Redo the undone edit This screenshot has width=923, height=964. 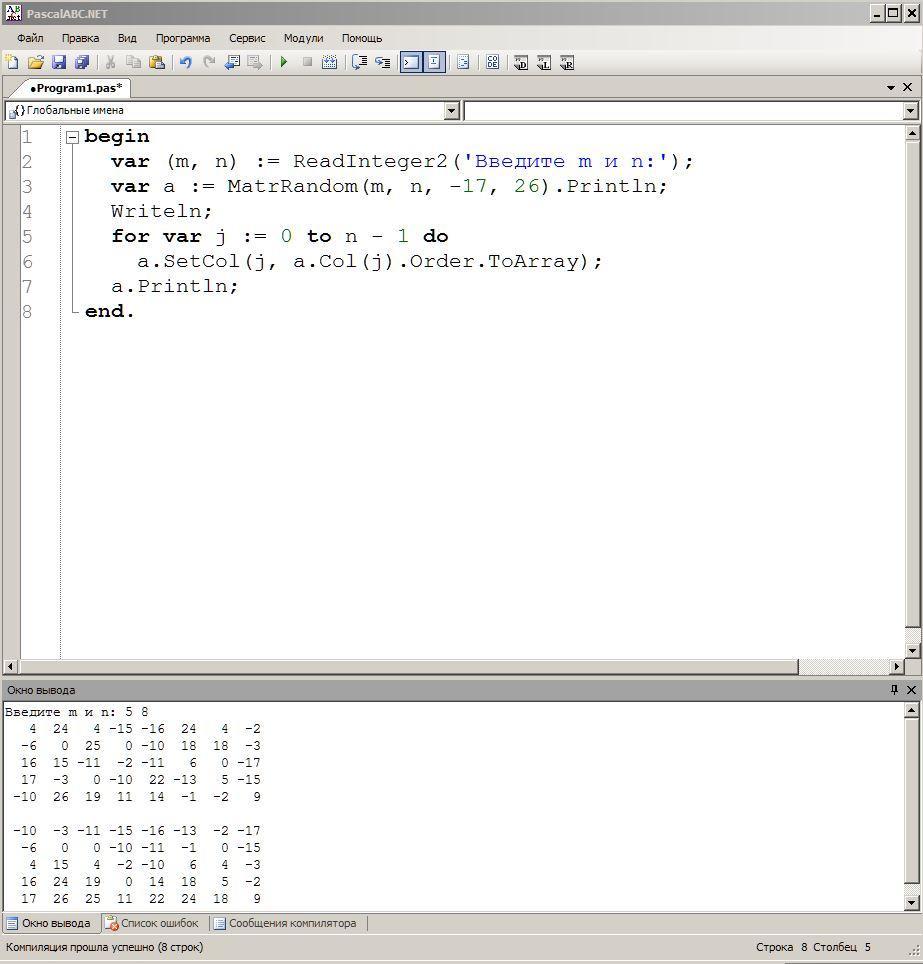pyautogui.click(x=209, y=62)
